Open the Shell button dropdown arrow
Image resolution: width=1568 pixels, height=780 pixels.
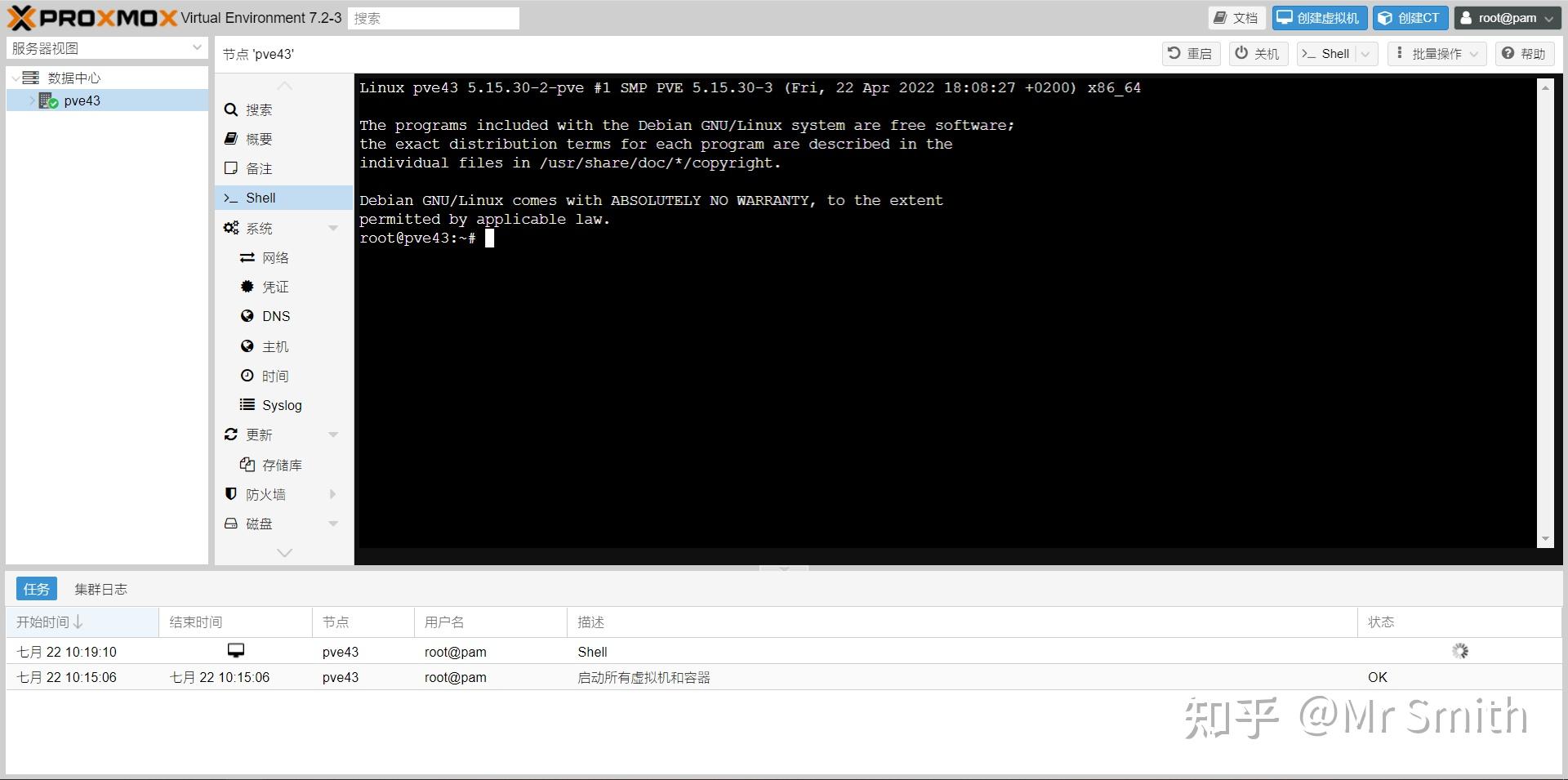(1363, 54)
